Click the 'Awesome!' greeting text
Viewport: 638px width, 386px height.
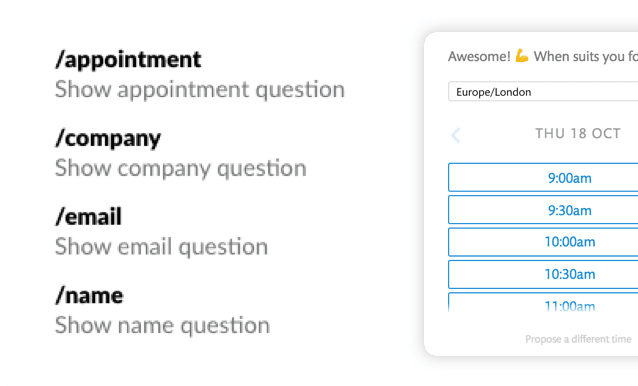pyautogui.click(x=479, y=56)
